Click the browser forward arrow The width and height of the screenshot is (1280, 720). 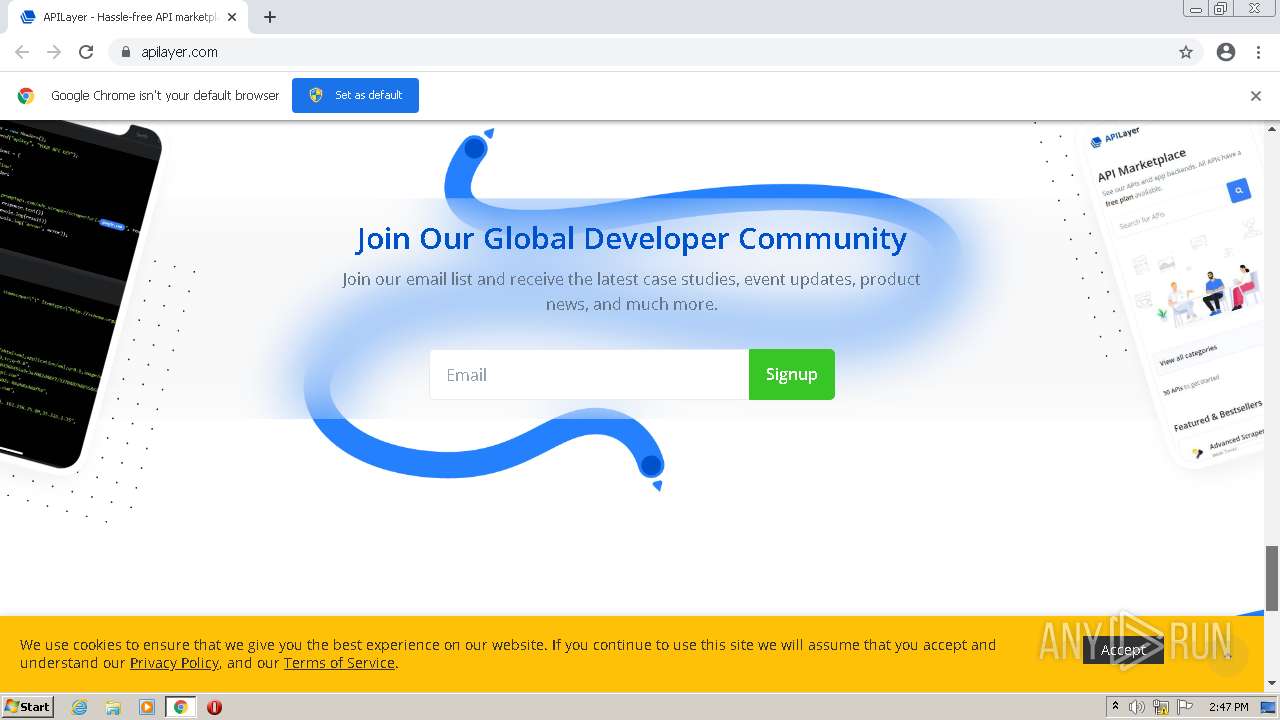(x=54, y=52)
